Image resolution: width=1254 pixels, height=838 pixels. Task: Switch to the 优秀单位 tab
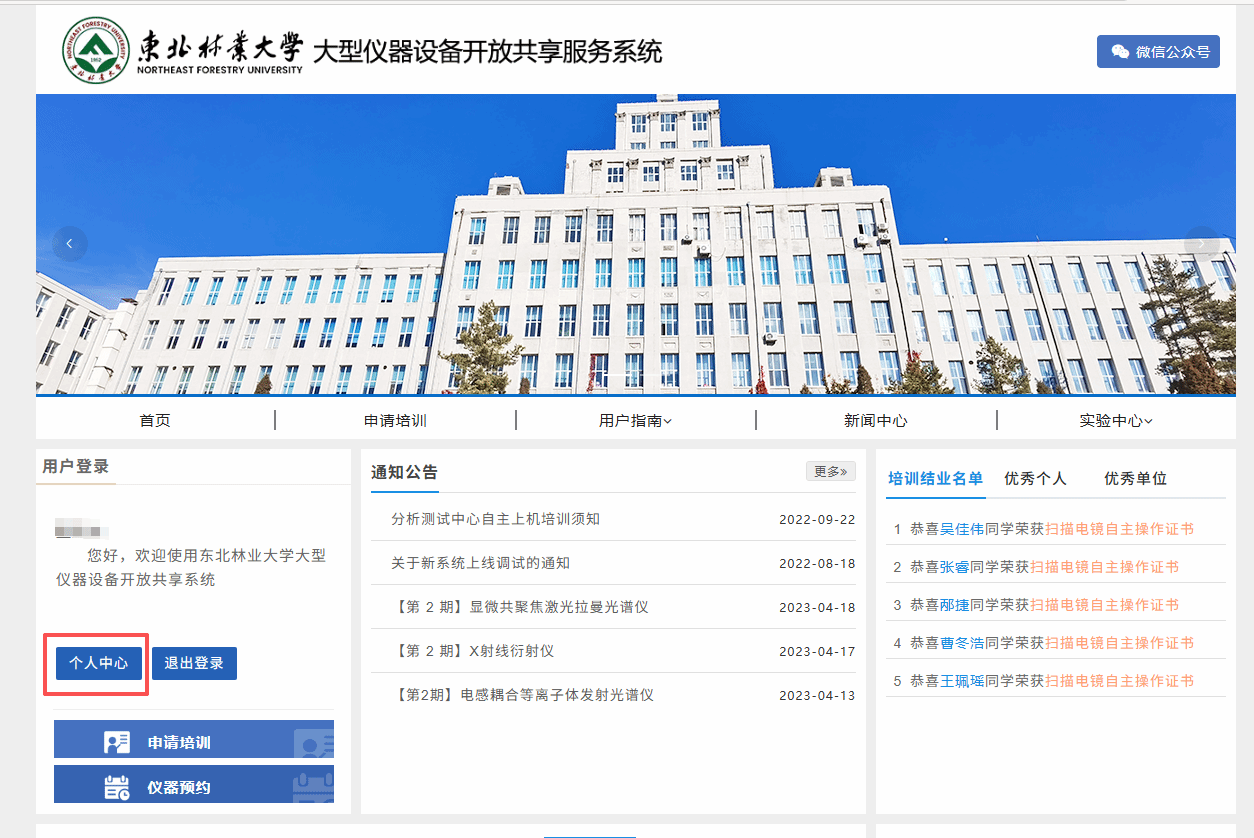click(x=1135, y=479)
